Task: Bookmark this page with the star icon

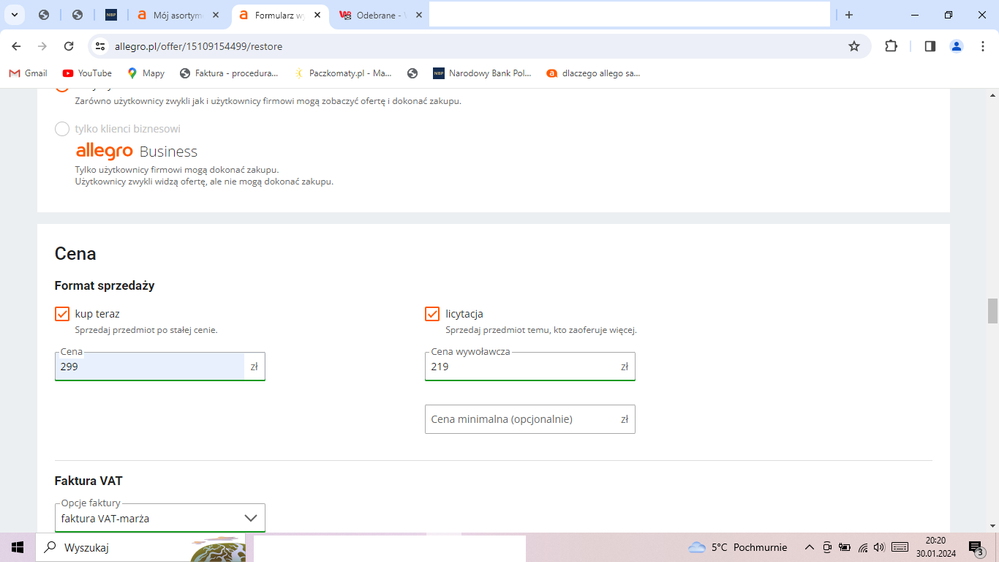Action: pos(854,46)
